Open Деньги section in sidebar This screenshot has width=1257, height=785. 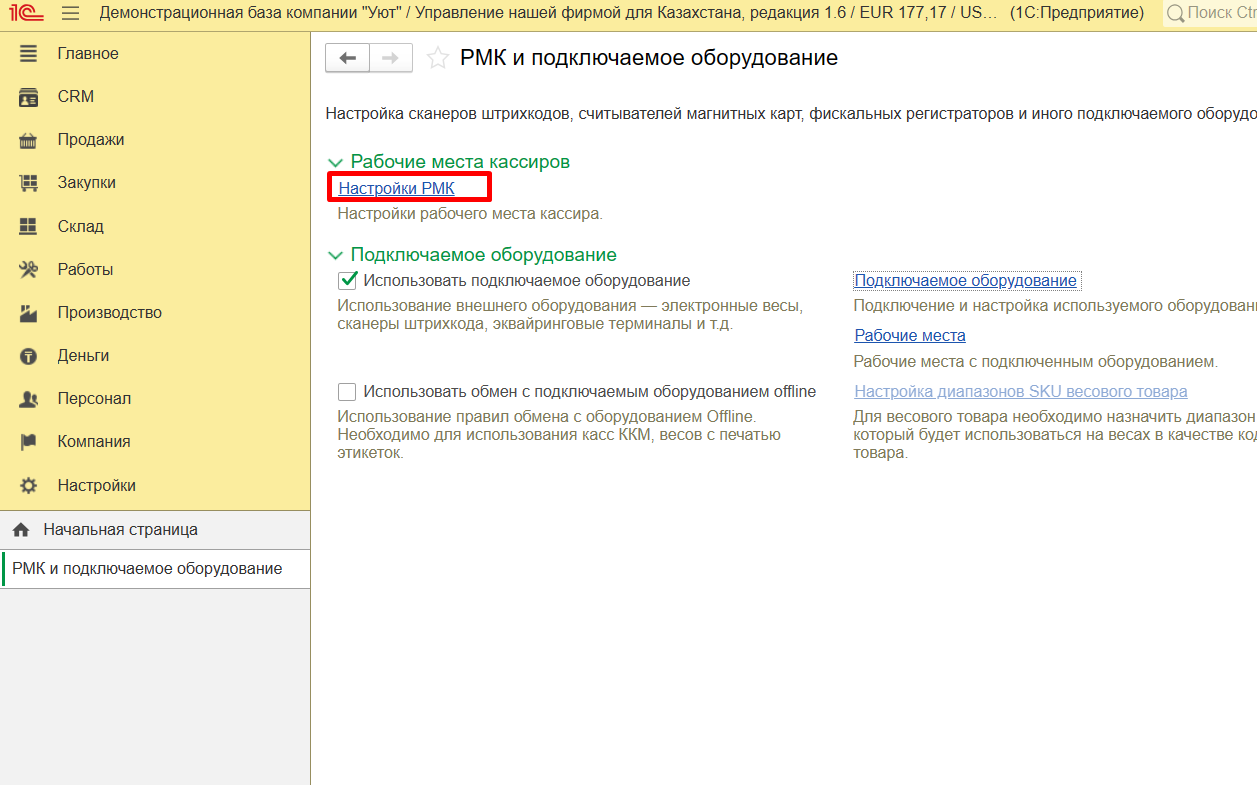pos(83,356)
